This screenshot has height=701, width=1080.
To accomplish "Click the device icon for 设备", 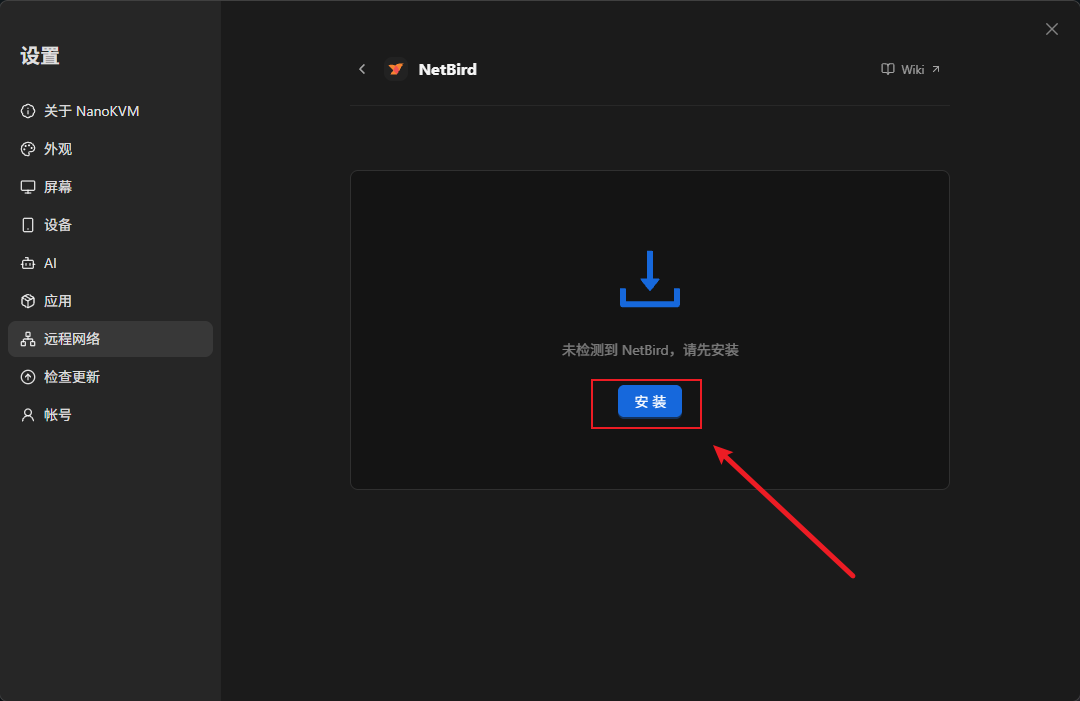I will 28,225.
